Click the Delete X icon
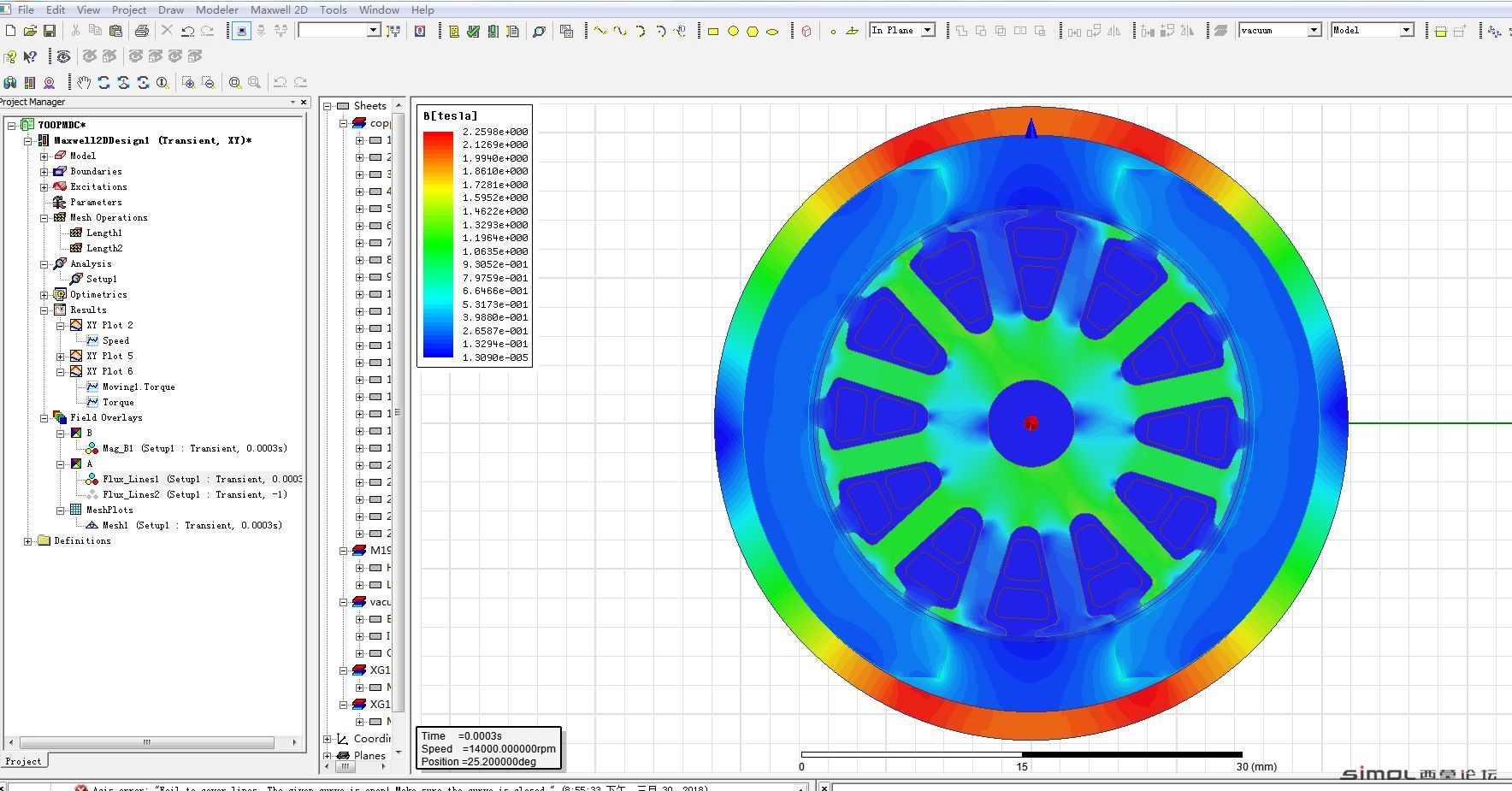This screenshot has width=1512, height=791. pyautogui.click(x=167, y=31)
